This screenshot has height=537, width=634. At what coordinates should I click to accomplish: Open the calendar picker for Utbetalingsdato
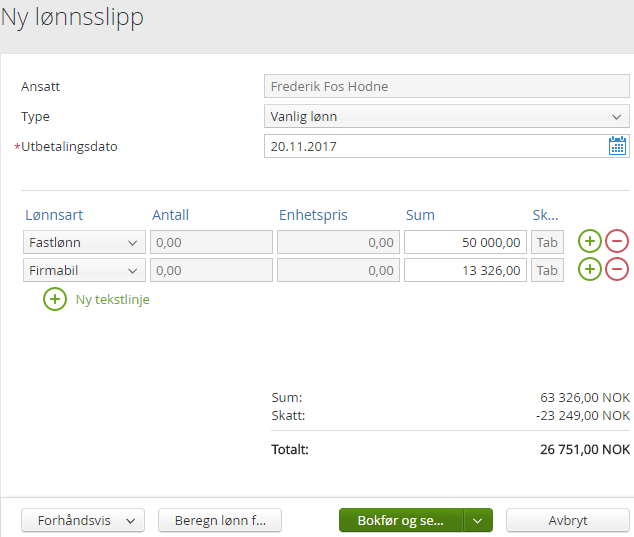click(618, 146)
